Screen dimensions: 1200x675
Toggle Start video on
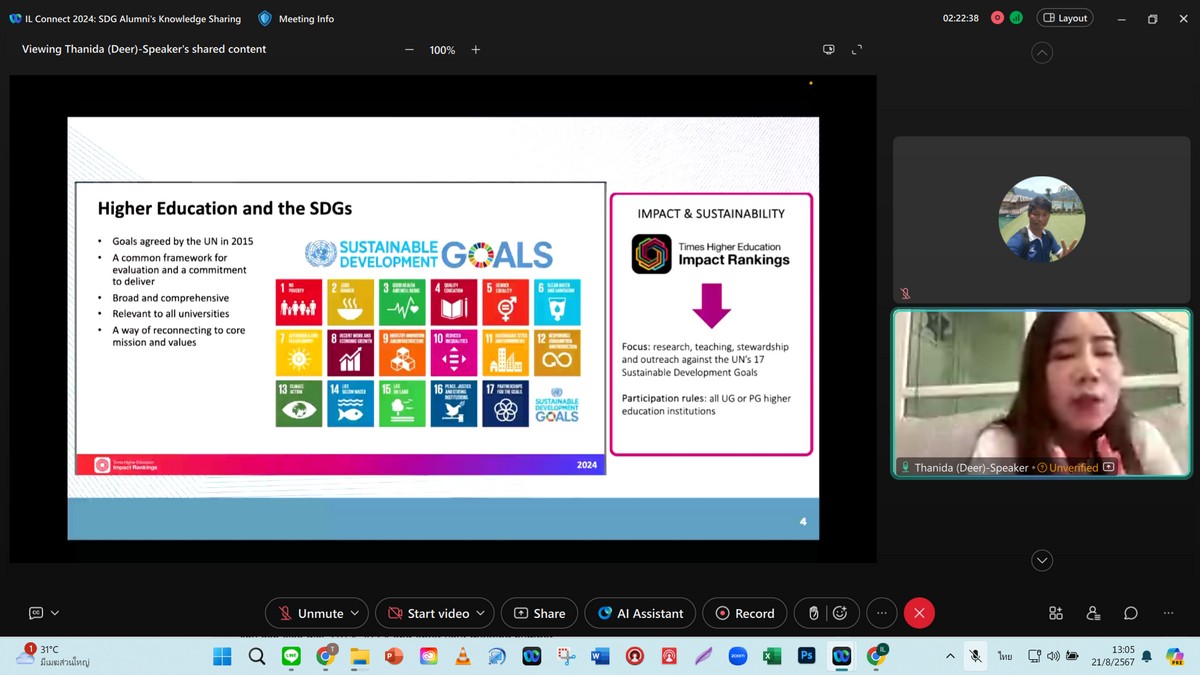[x=428, y=613]
